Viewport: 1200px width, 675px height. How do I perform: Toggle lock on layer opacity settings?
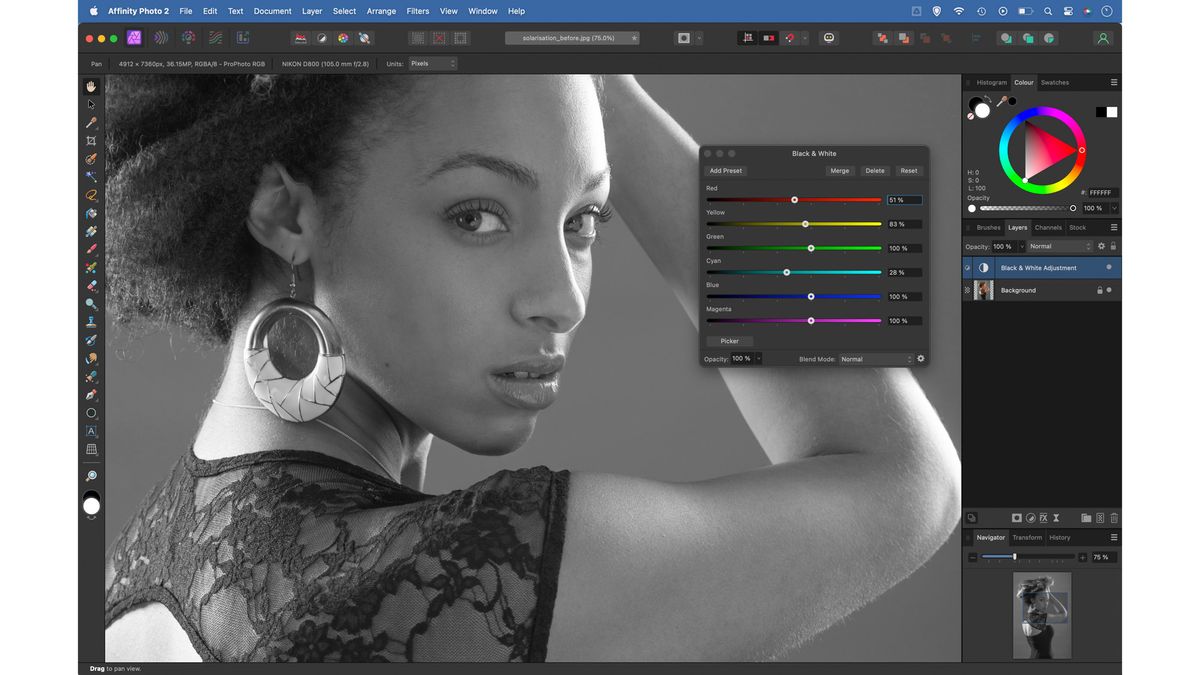point(1113,246)
